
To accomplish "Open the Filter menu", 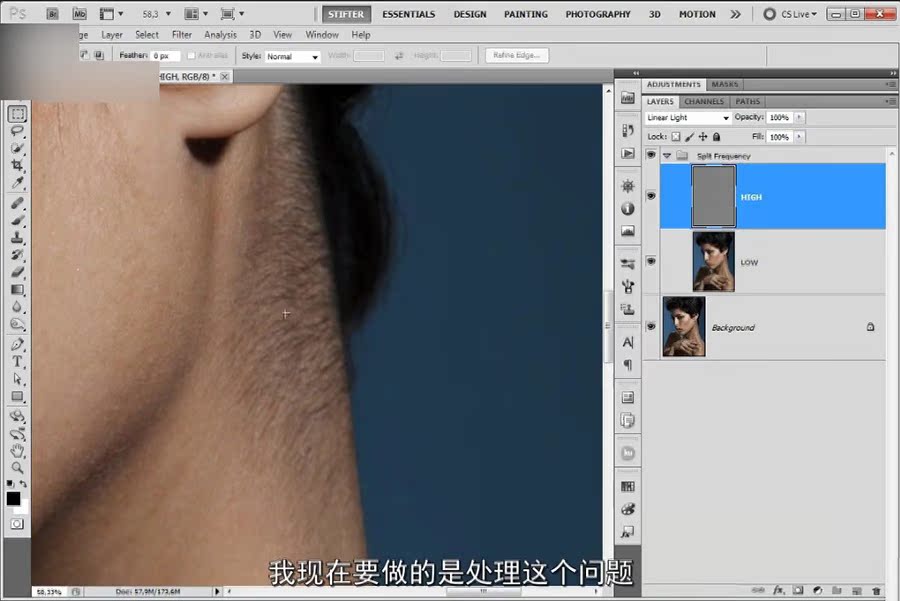I will click(182, 34).
